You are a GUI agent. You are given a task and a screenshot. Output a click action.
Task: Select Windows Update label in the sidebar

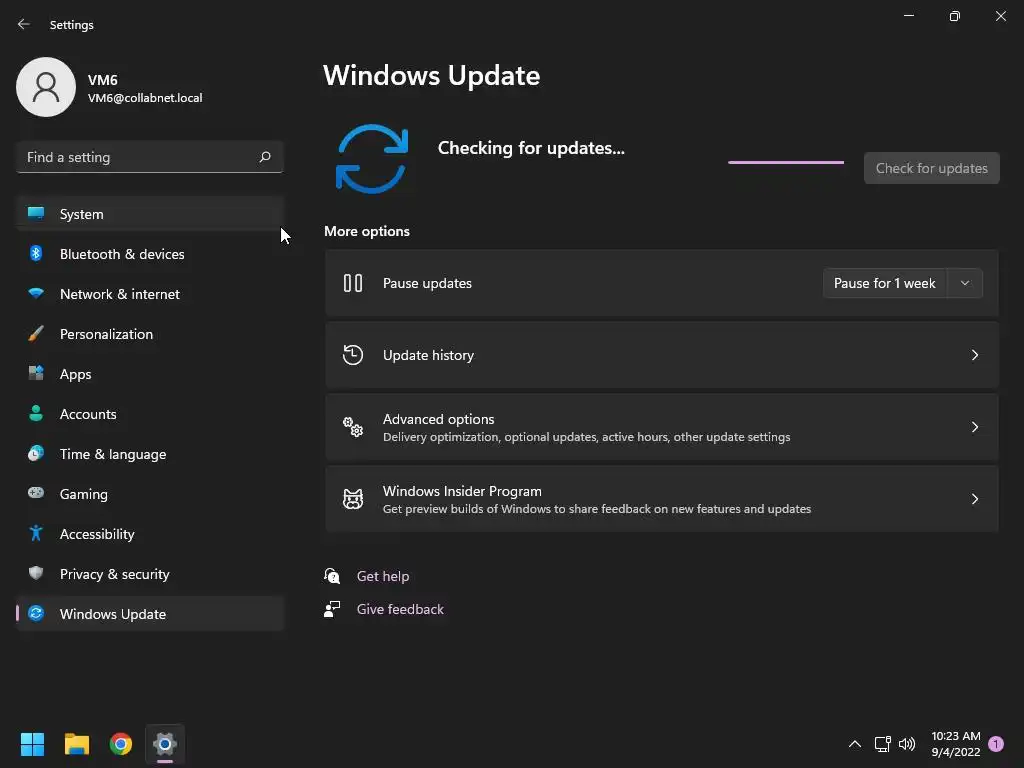click(112, 614)
